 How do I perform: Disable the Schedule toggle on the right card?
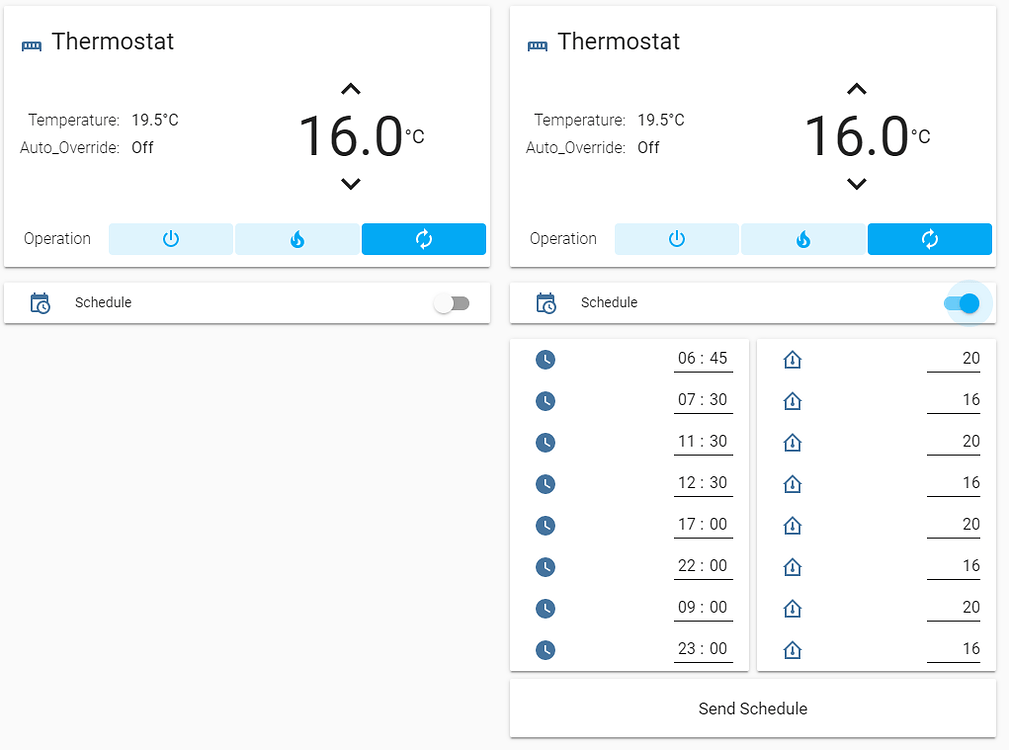coord(961,303)
